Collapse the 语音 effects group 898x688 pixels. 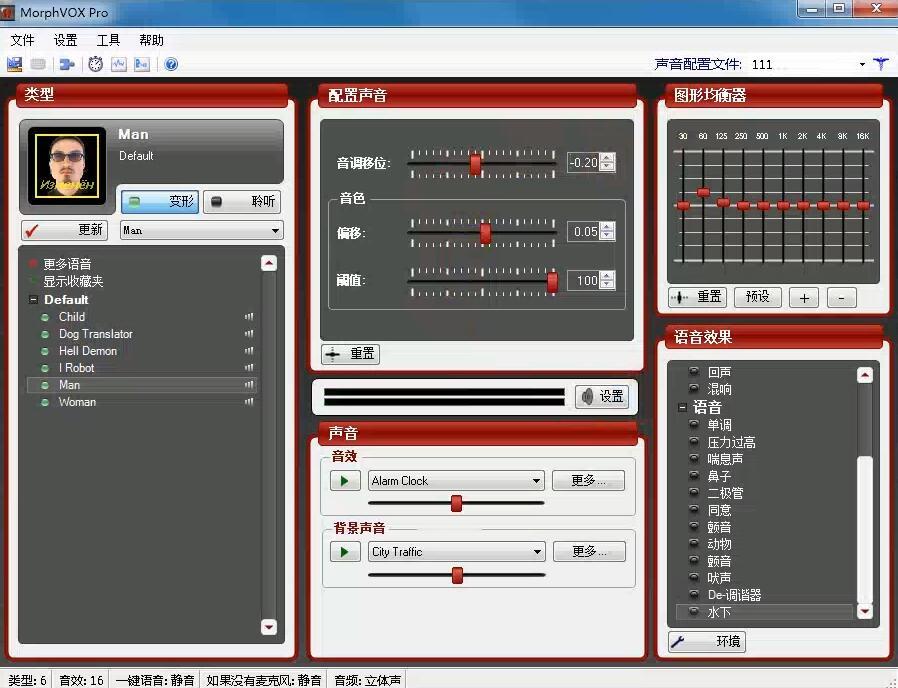tap(682, 407)
